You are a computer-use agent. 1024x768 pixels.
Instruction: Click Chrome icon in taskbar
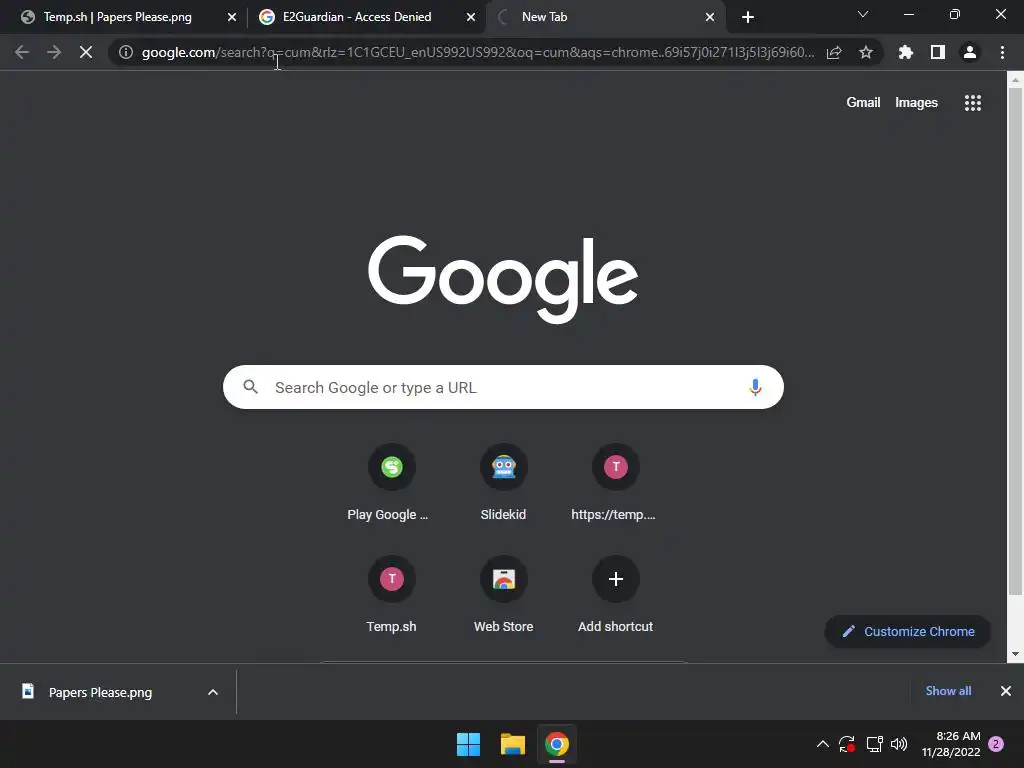pos(557,744)
